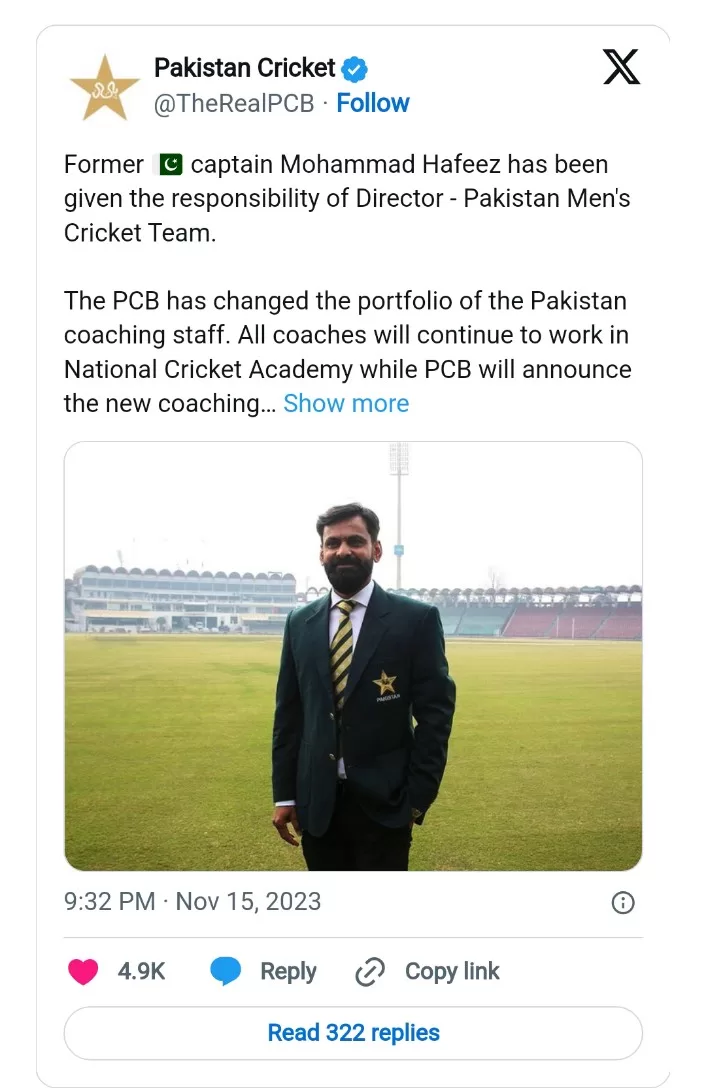Click the chain link icon

371,971
